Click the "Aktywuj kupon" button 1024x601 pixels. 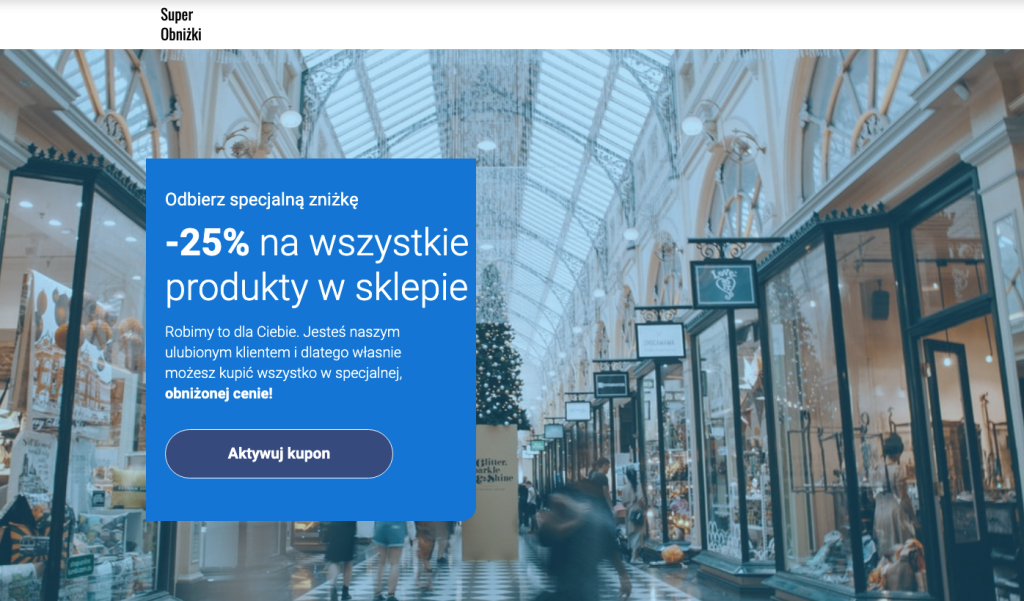(x=279, y=453)
